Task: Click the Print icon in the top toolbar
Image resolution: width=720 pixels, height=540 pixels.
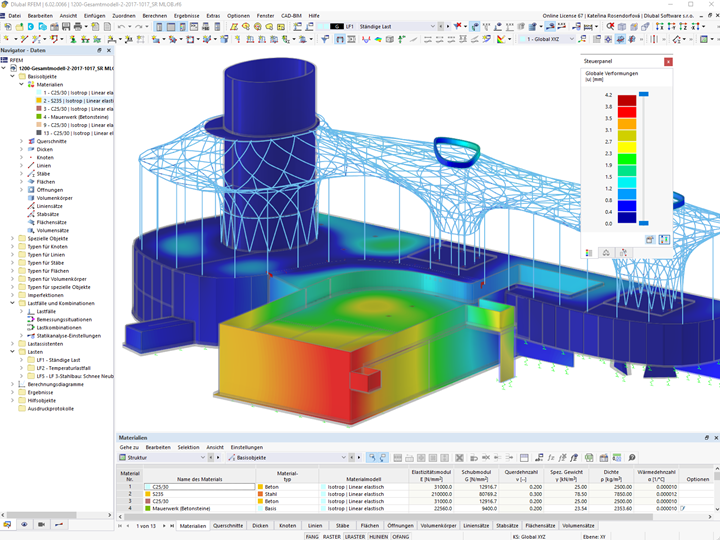Action: (x=78, y=27)
